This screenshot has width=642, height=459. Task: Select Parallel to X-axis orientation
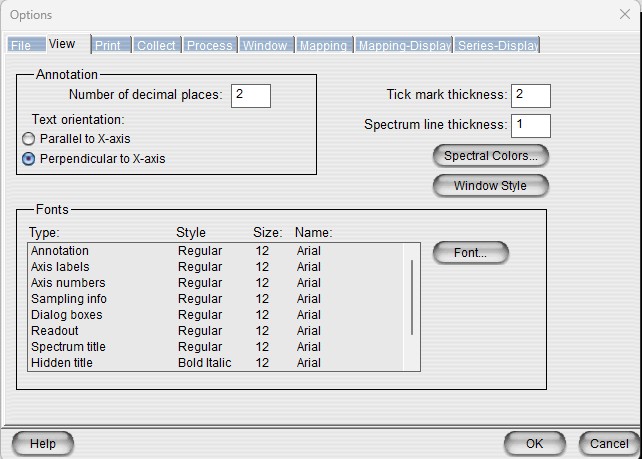[29, 139]
